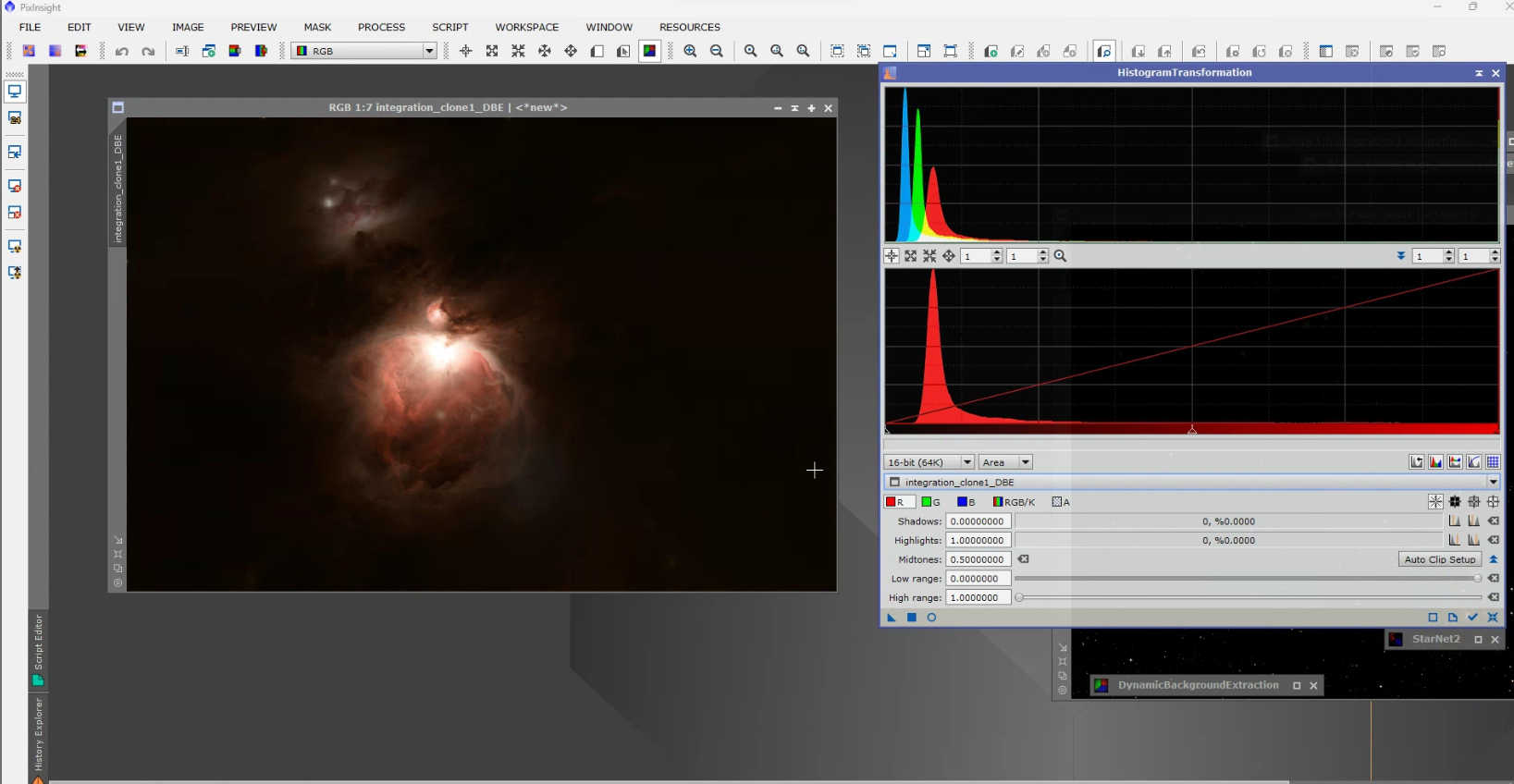
Task: Click the upper histogram horizontal zoom spinner
Action: 1433,256
